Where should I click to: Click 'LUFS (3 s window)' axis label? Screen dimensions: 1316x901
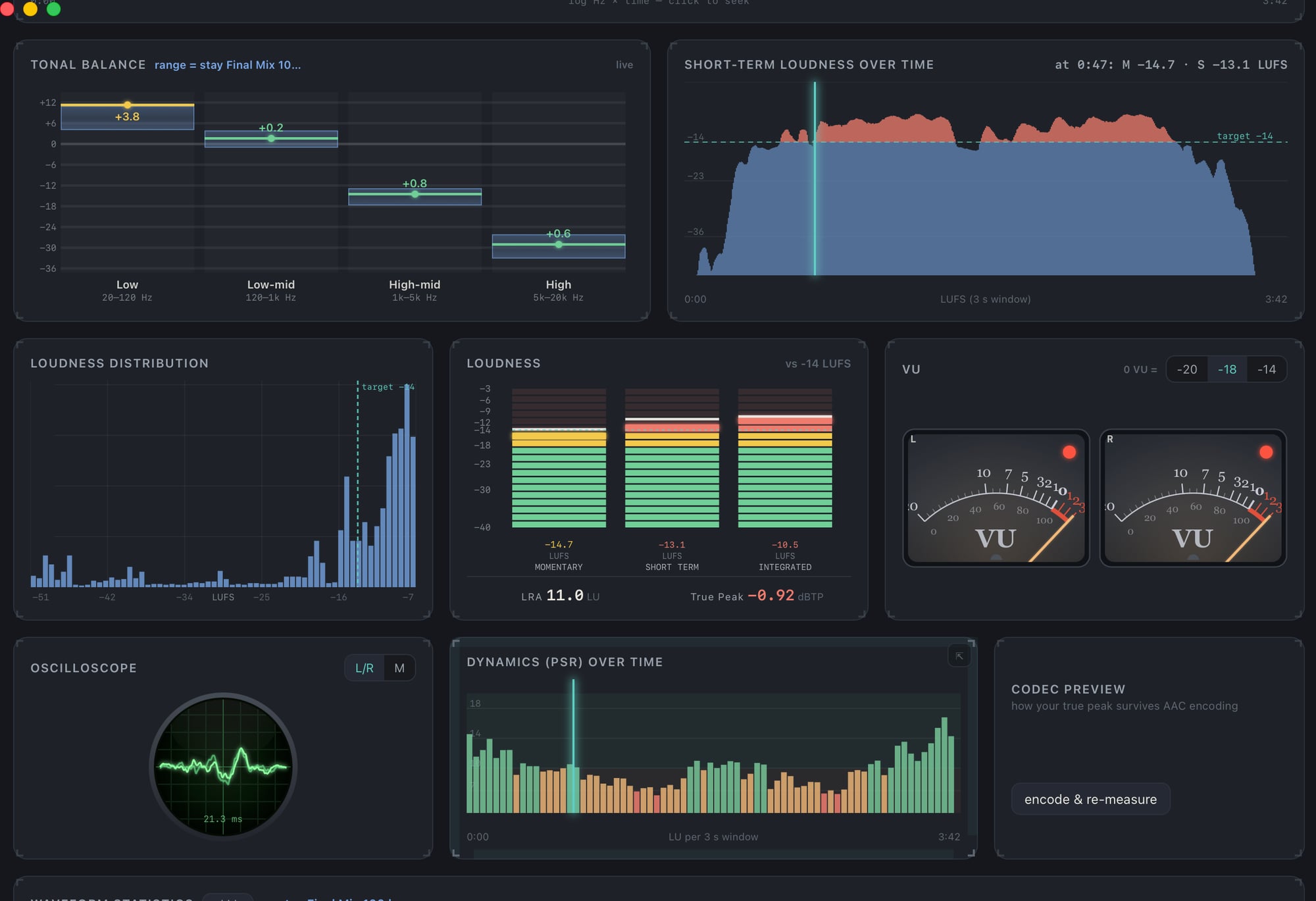986,299
